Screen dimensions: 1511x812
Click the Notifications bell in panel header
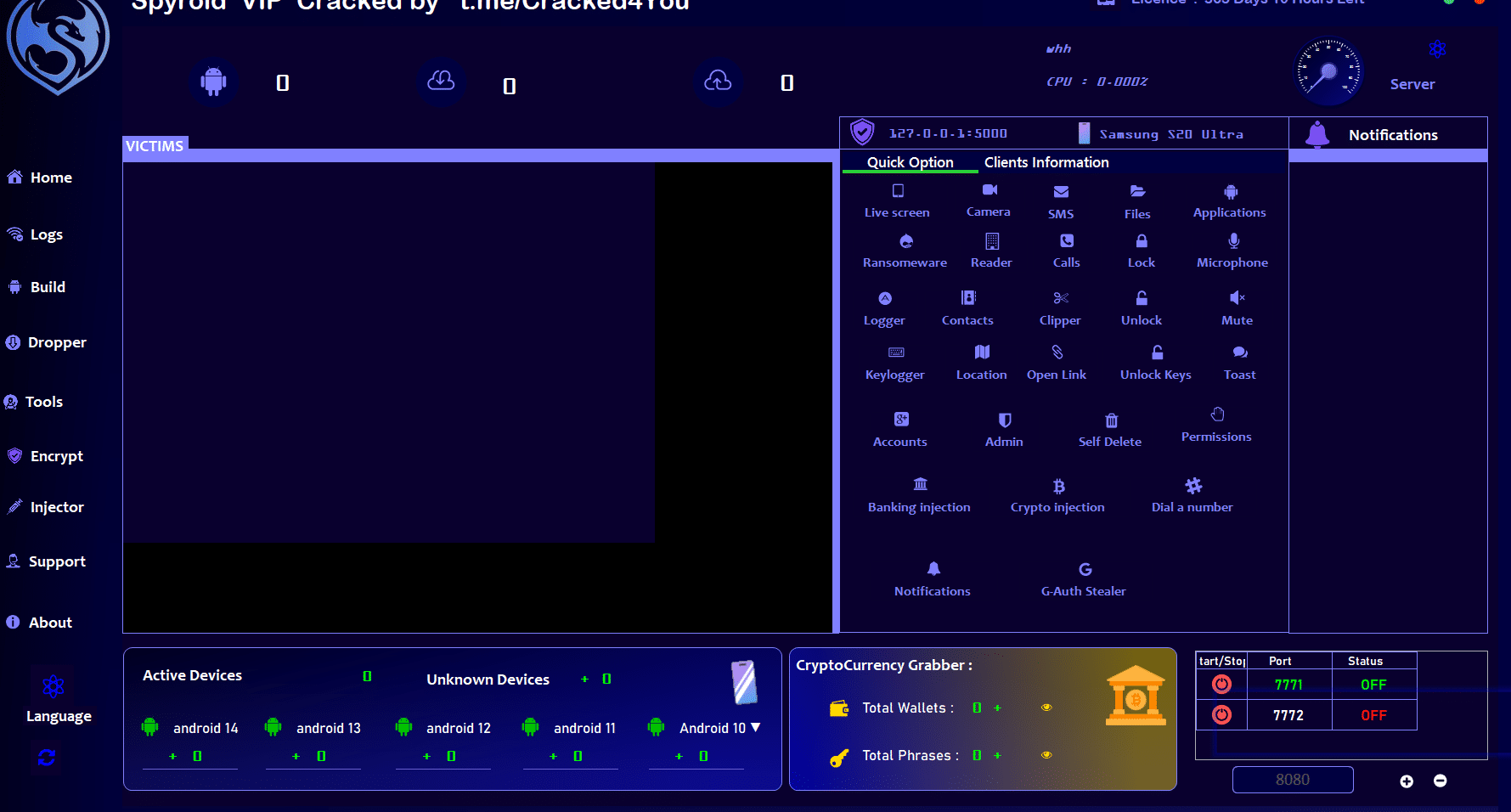(x=1317, y=134)
